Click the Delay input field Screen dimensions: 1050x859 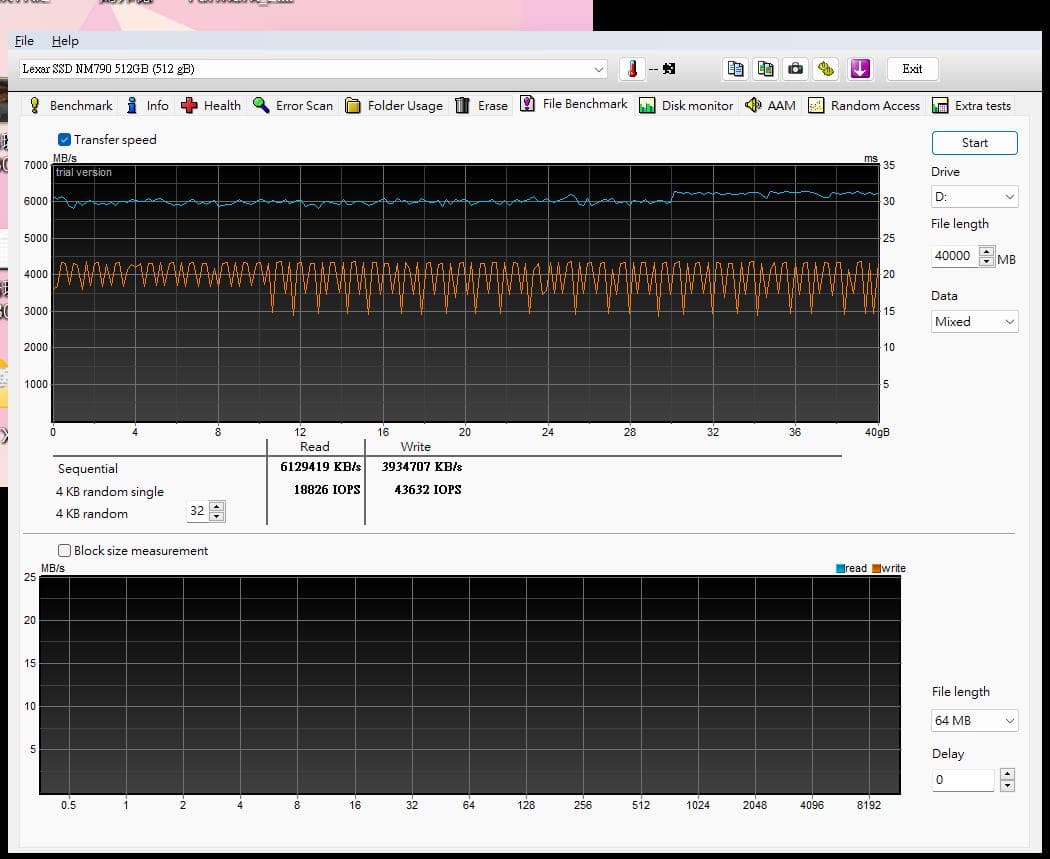coord(963,780)
